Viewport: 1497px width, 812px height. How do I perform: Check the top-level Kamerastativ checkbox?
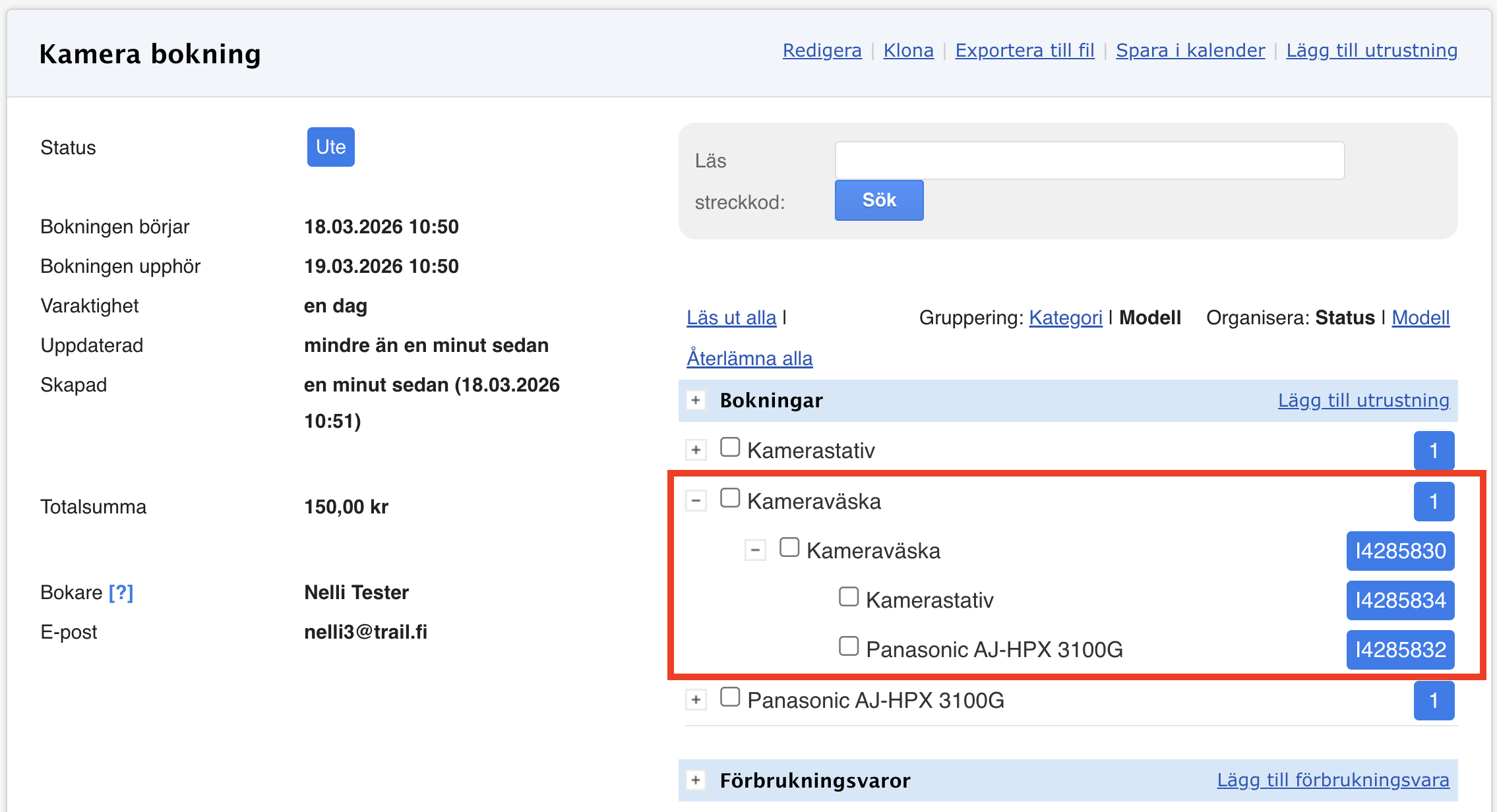[x=729, y=448]
